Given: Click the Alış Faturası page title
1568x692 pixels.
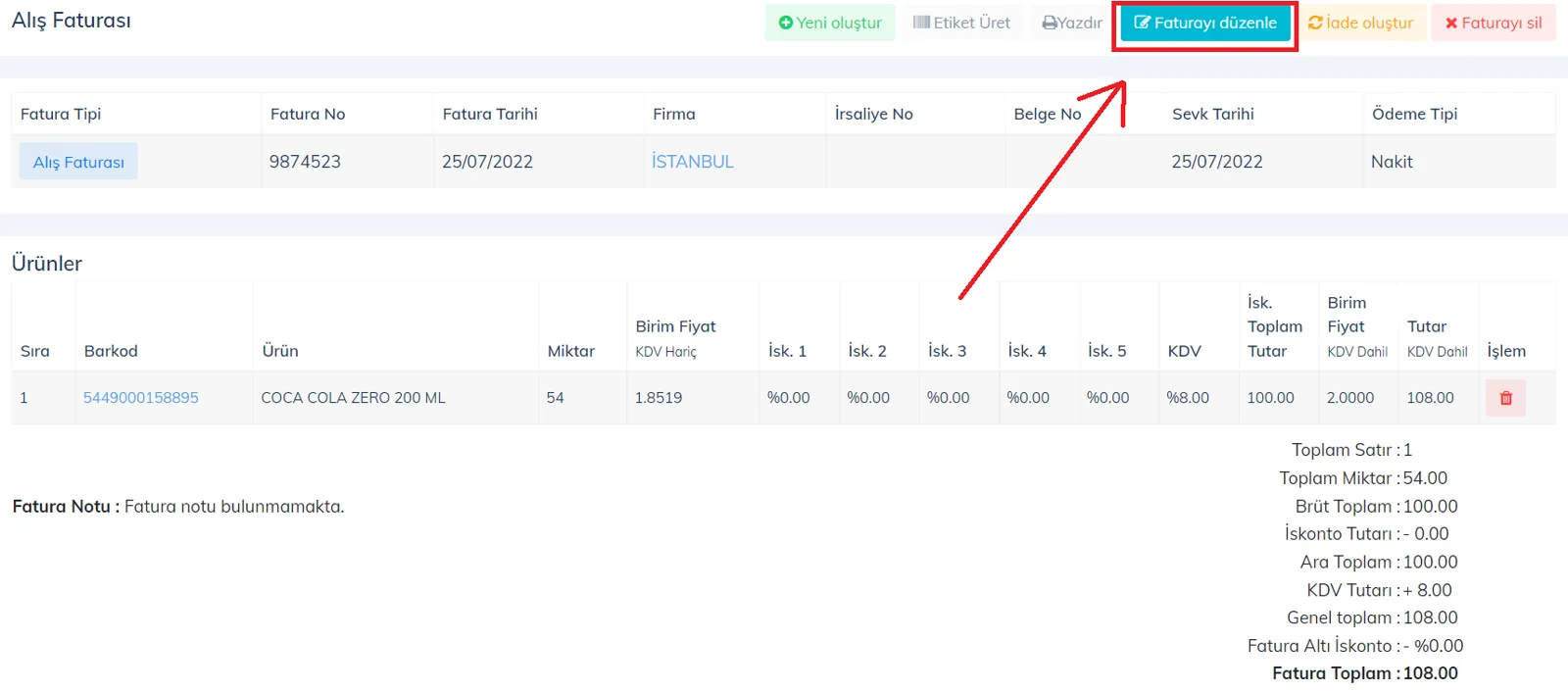Looking at the screenshot, I should [72, 21].
